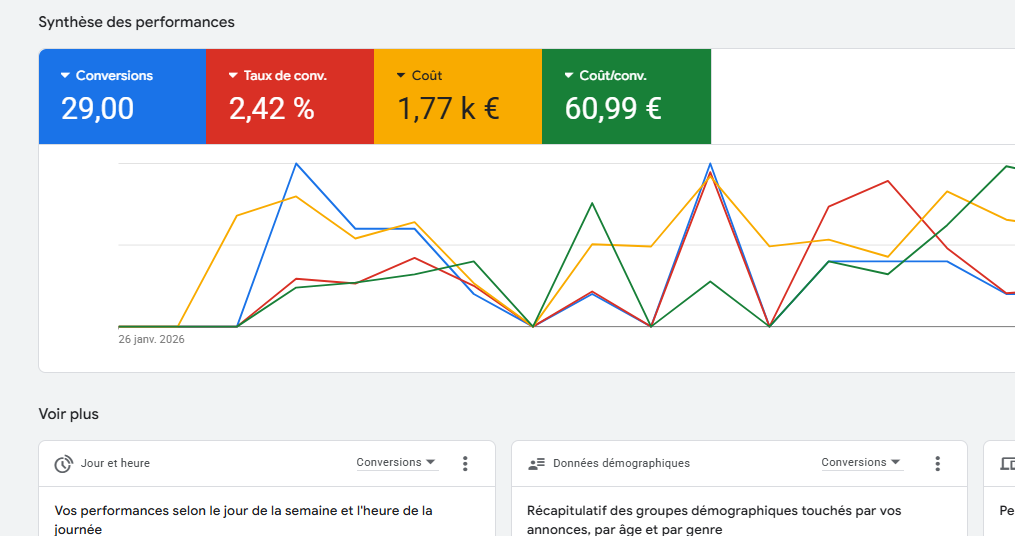Image resolution: width=1015 pixels, height=536 pixels.
Task: Open the Taux de conv. metric dropdown
Action: [278, 76]
